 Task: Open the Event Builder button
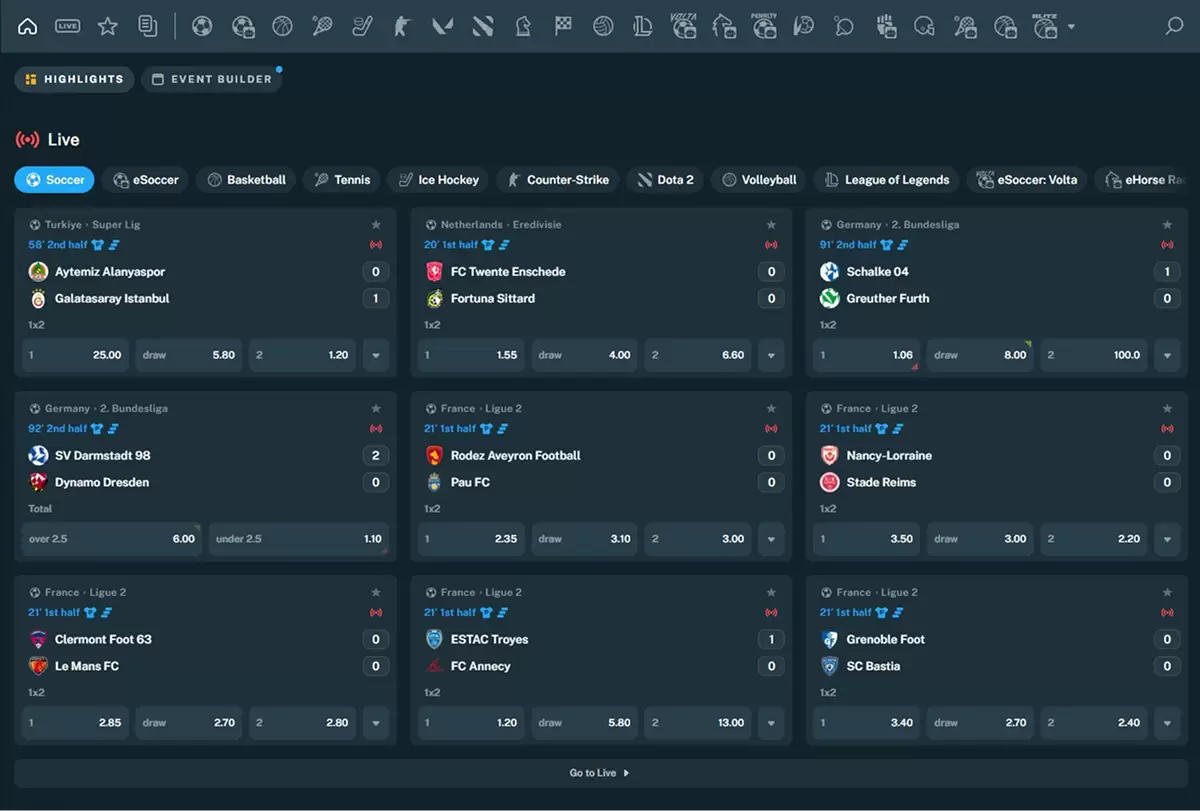(x=212, y=79)
